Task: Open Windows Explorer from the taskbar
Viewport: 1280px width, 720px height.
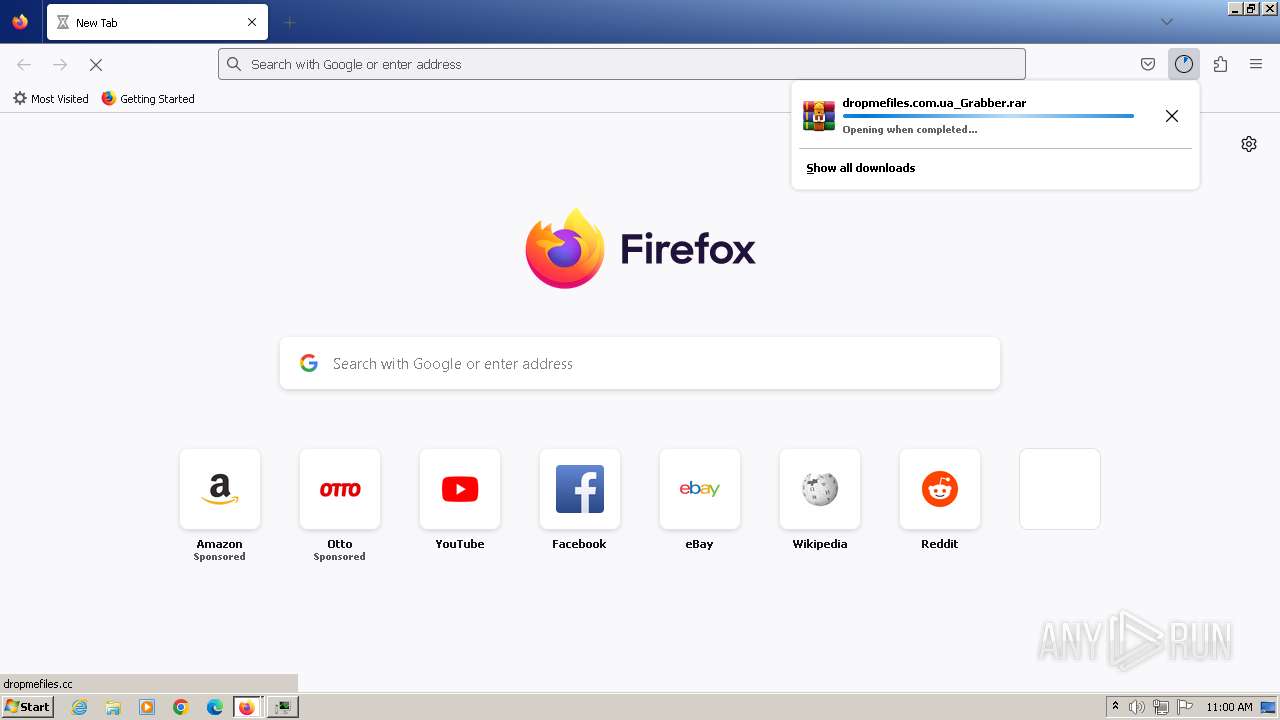Action: point(113,707)
